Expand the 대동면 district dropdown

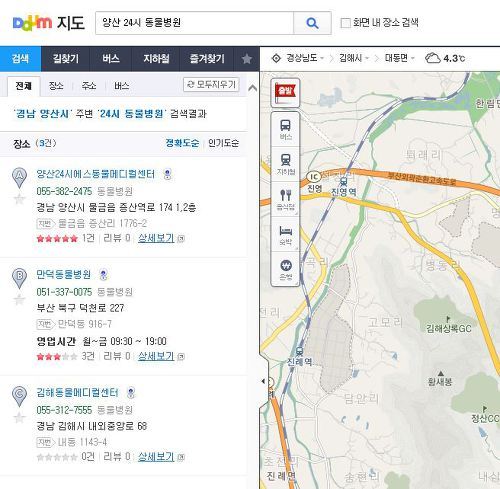coord(399,58)
